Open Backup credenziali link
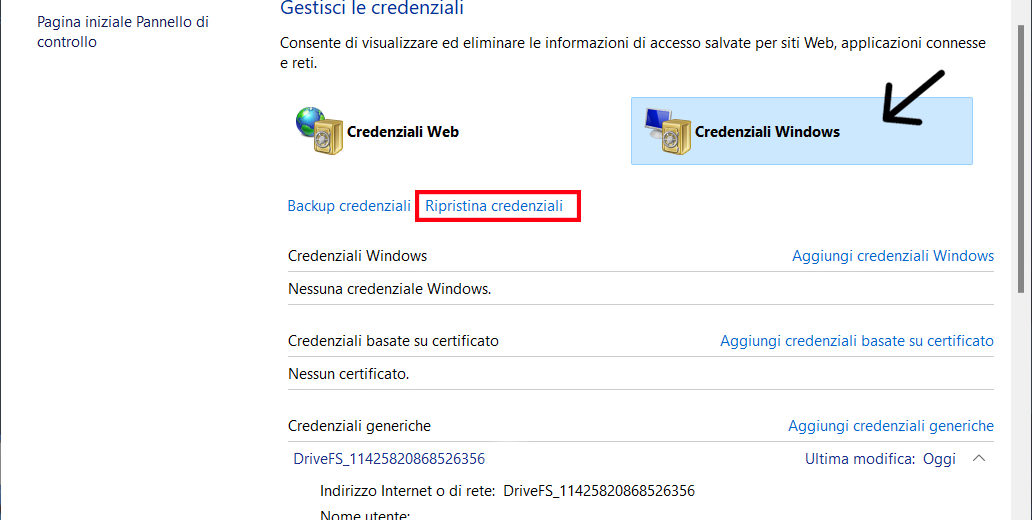Viewport: 1032px width, 520px height. [x=349, y=206]
